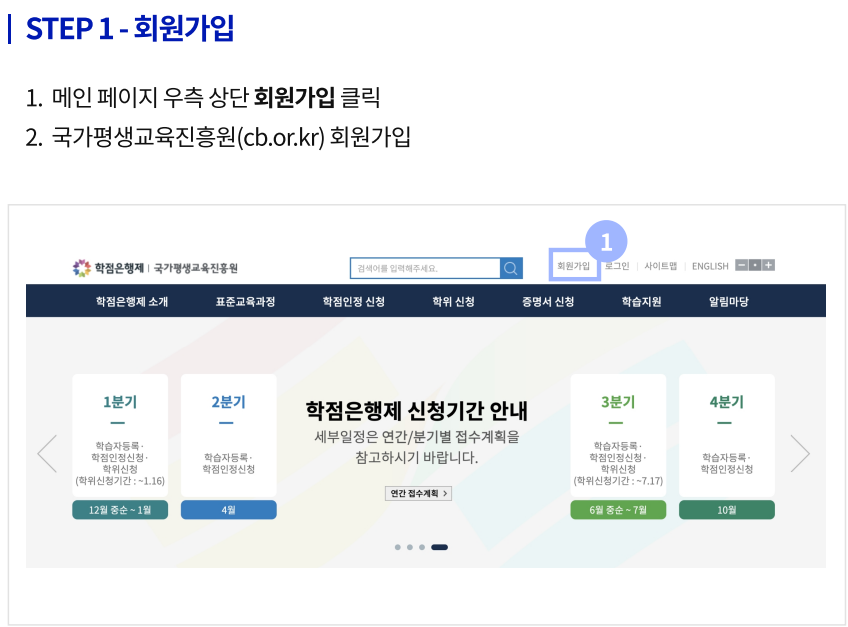This screenshot has width=848, height=627.
Task: Expand 학위 신청 menu
Action: point(453,301)
